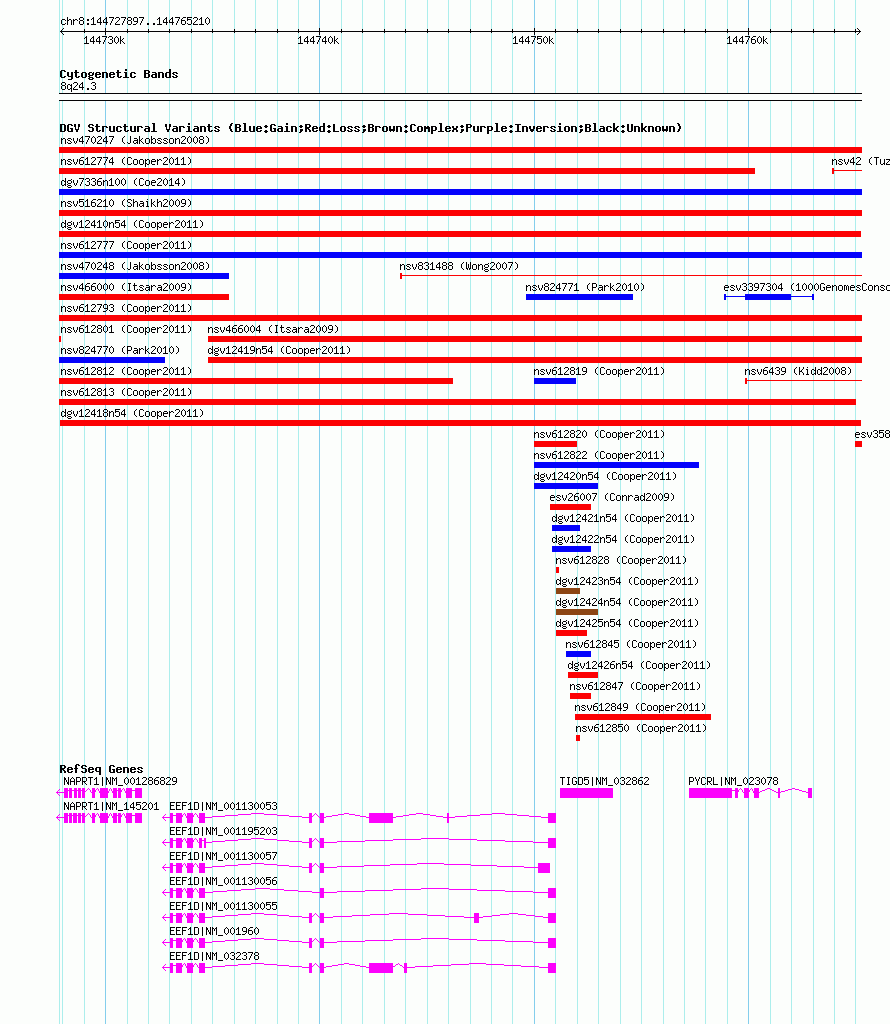This screenshot has width=890, height=1024.
Task: Click the nsv612819 (Cooper2011) label
Action: coord(599,371)
